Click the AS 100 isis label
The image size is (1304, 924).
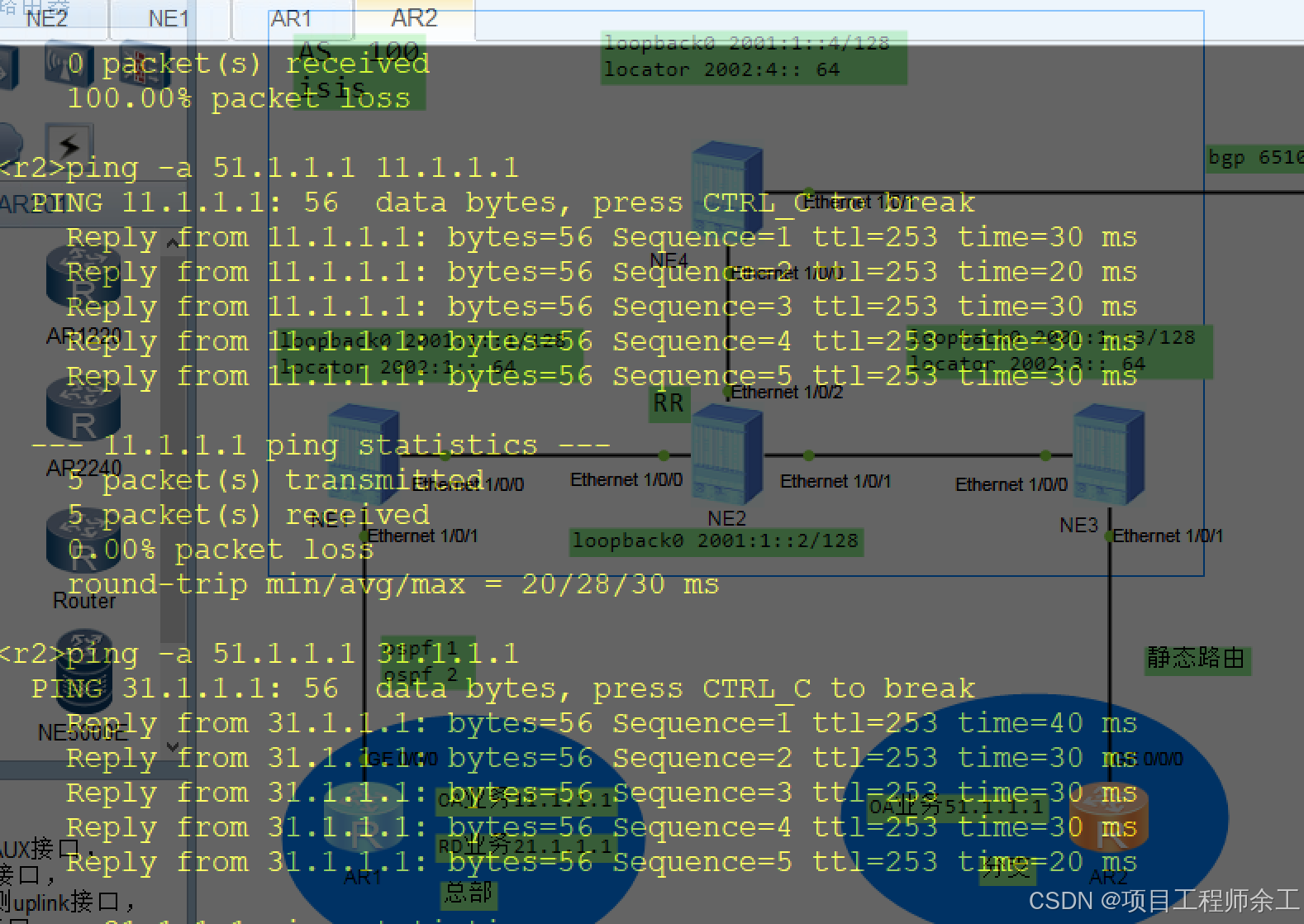coord(359,73)
